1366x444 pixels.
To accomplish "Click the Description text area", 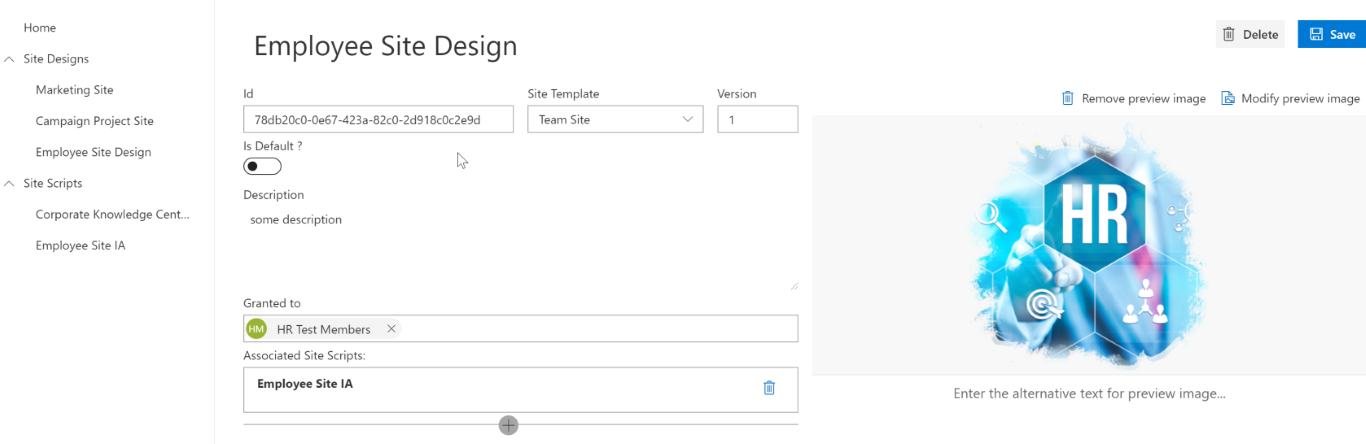I will [x=521, y=249].
